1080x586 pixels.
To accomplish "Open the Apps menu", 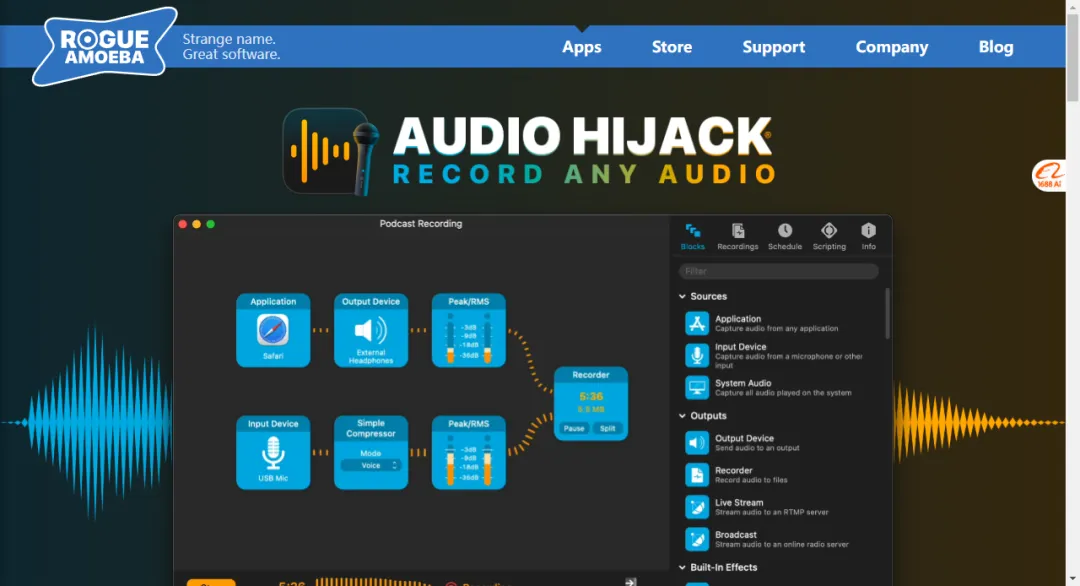I will tap(581, 47).
